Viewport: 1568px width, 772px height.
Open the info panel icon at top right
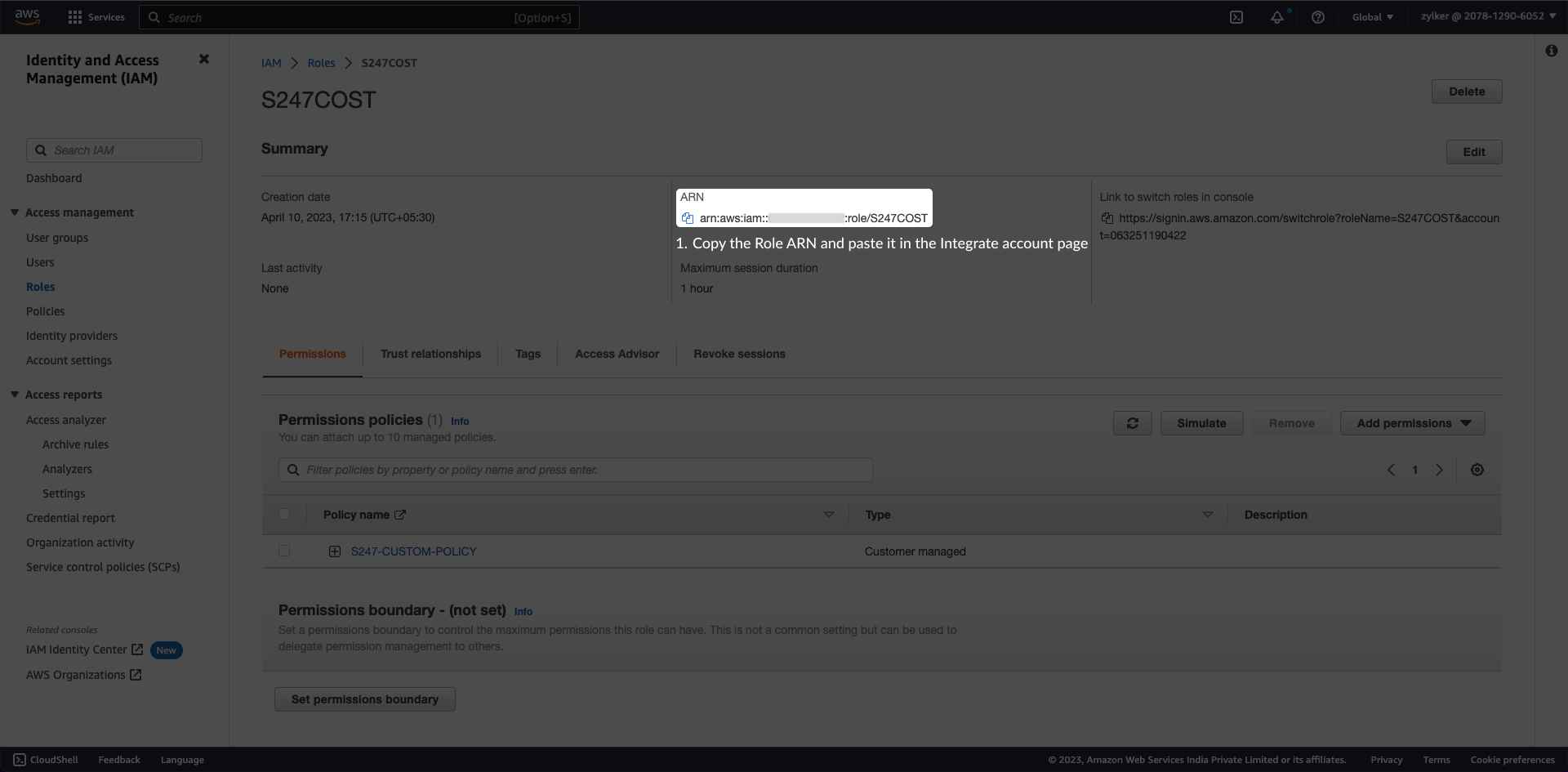(1551, 51)
